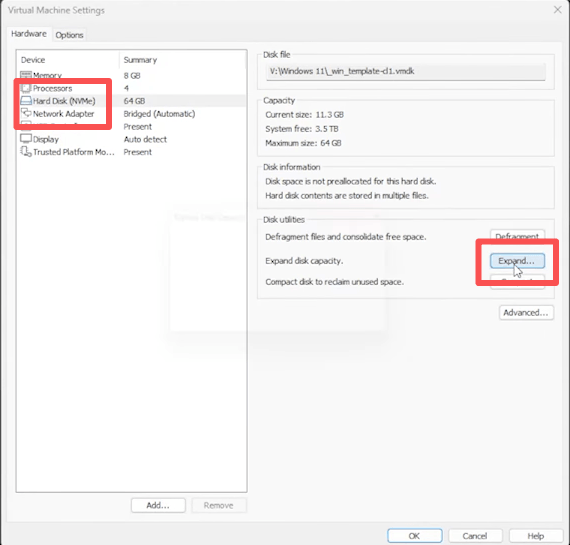The width and height of the screenshot is (570, 545).
Task: Click the Network Adapter icon
Action: click(26, 113)
